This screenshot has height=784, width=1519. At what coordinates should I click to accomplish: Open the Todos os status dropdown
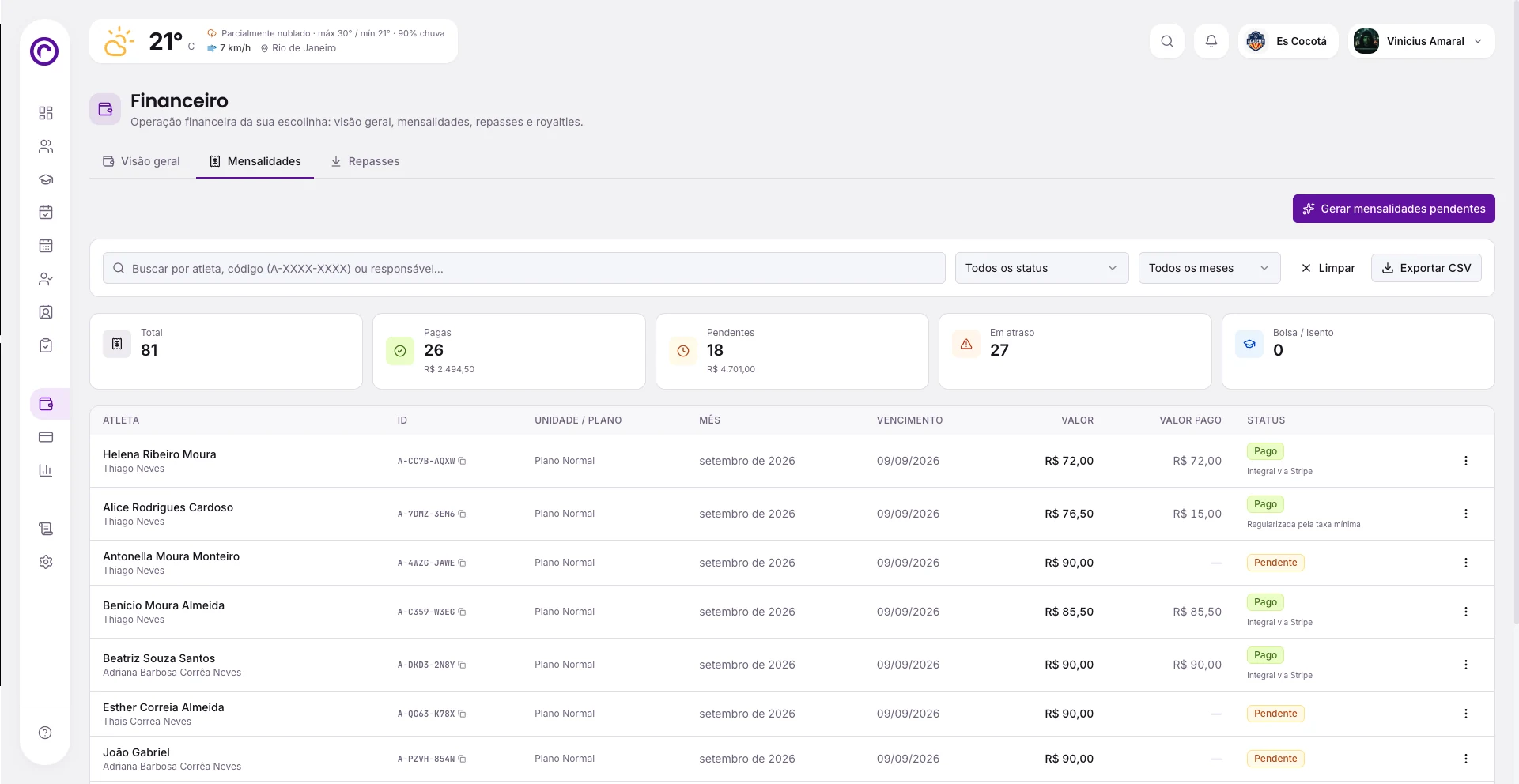coord(1041,268)
